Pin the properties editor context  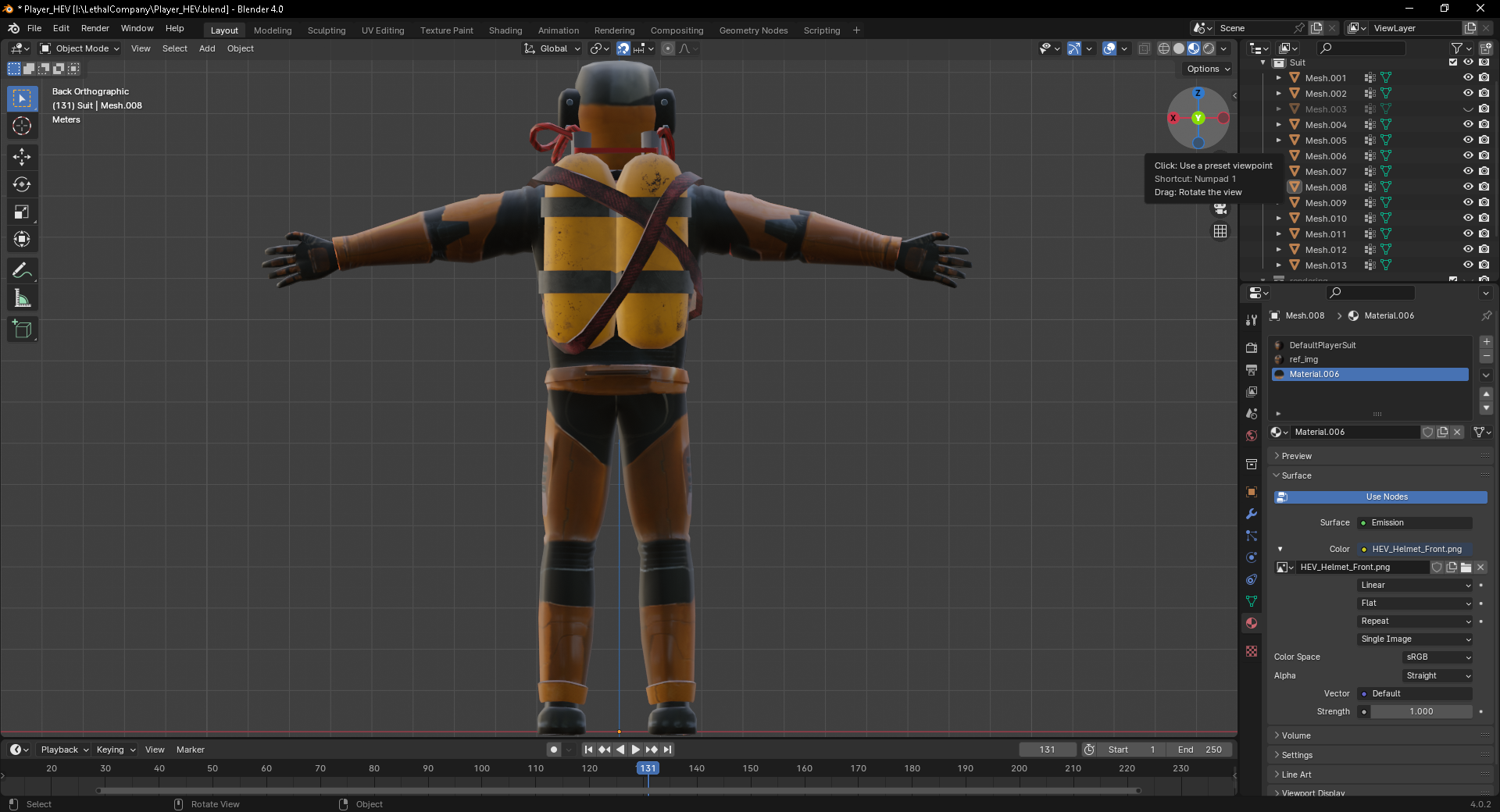[1486, 315]
